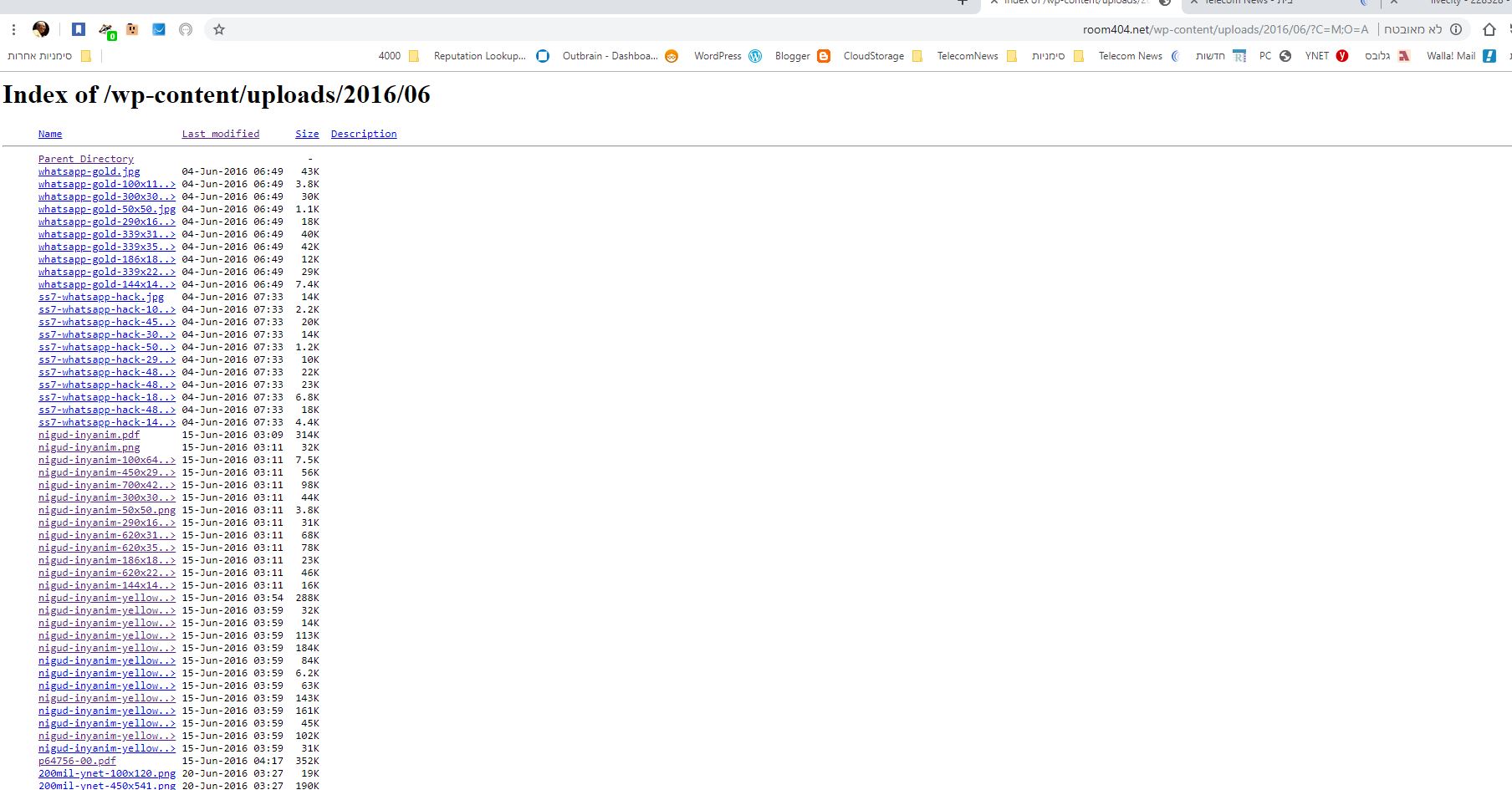Open the Outbrain Dashboard bookmark

(x=620, y=56)
